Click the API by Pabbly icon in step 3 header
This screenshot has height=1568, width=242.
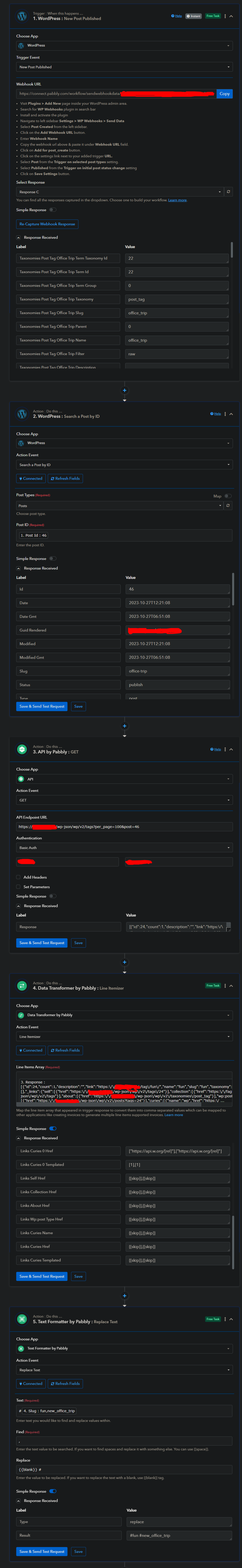(x=22, y=749)
